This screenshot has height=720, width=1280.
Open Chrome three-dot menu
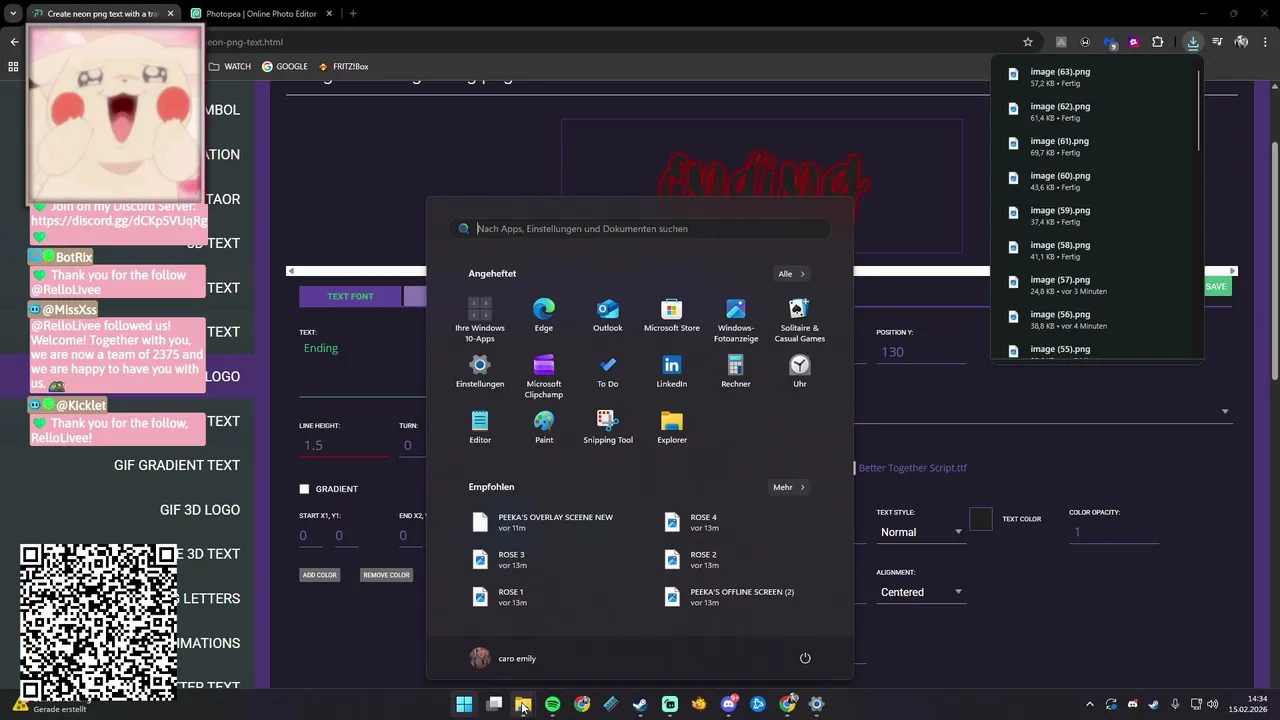click(1265, 42)
